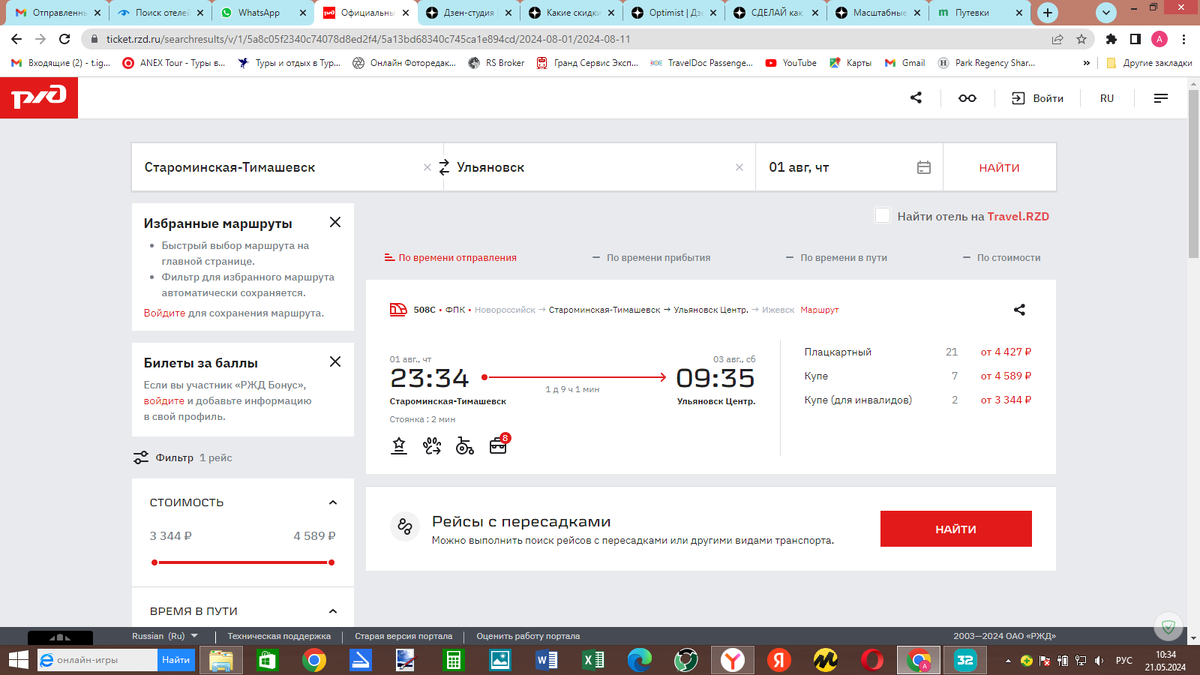
Task: Click the Войти login button
Action: (x=1037, y=98)
